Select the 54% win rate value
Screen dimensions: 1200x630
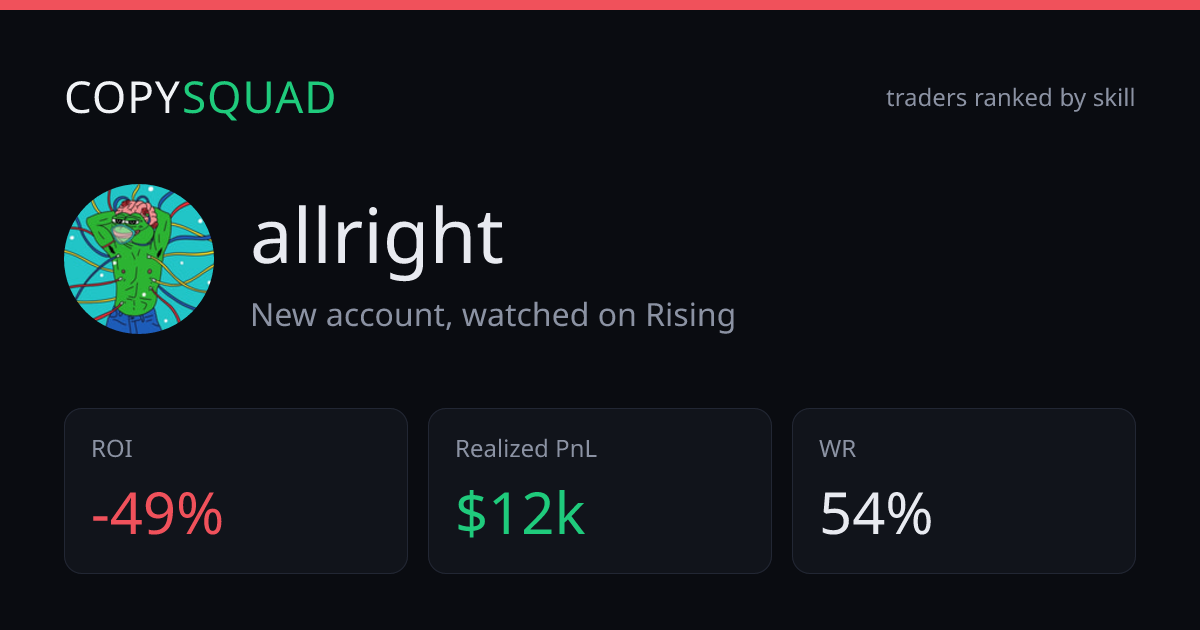(876, 514)
